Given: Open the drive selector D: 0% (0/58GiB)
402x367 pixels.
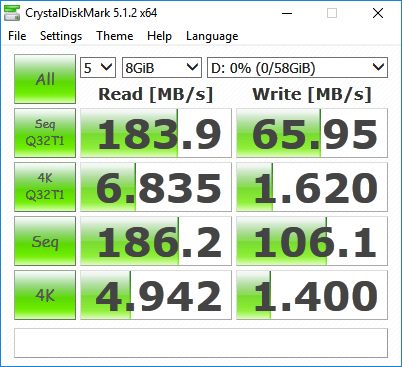Looking at the screenshot, I should pos(297,68).
